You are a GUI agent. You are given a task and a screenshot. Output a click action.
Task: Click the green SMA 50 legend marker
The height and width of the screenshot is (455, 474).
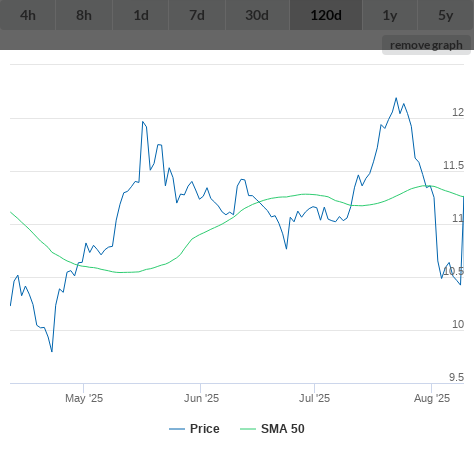pos(248,429)
